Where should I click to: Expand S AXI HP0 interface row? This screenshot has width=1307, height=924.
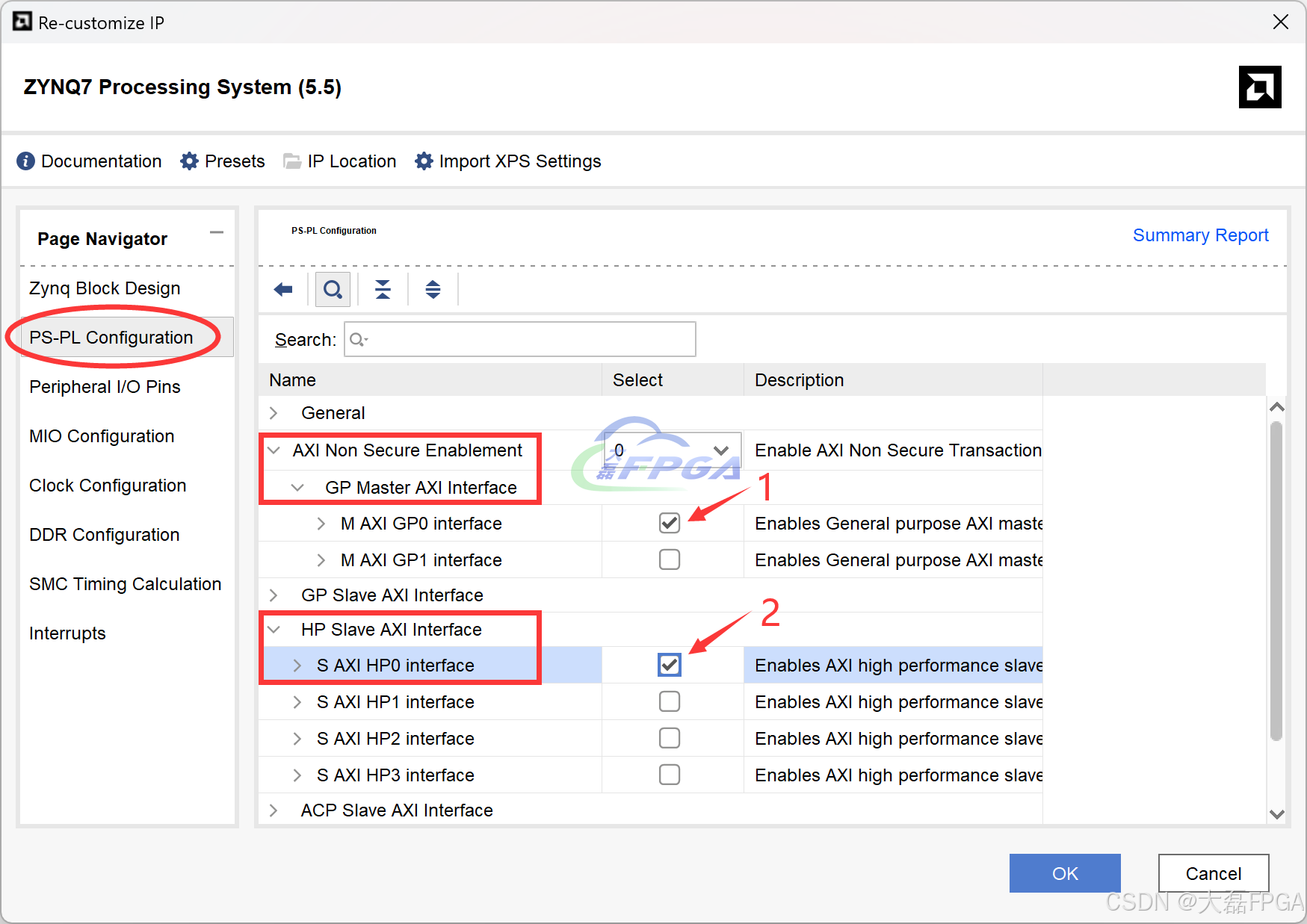point(297,666)
